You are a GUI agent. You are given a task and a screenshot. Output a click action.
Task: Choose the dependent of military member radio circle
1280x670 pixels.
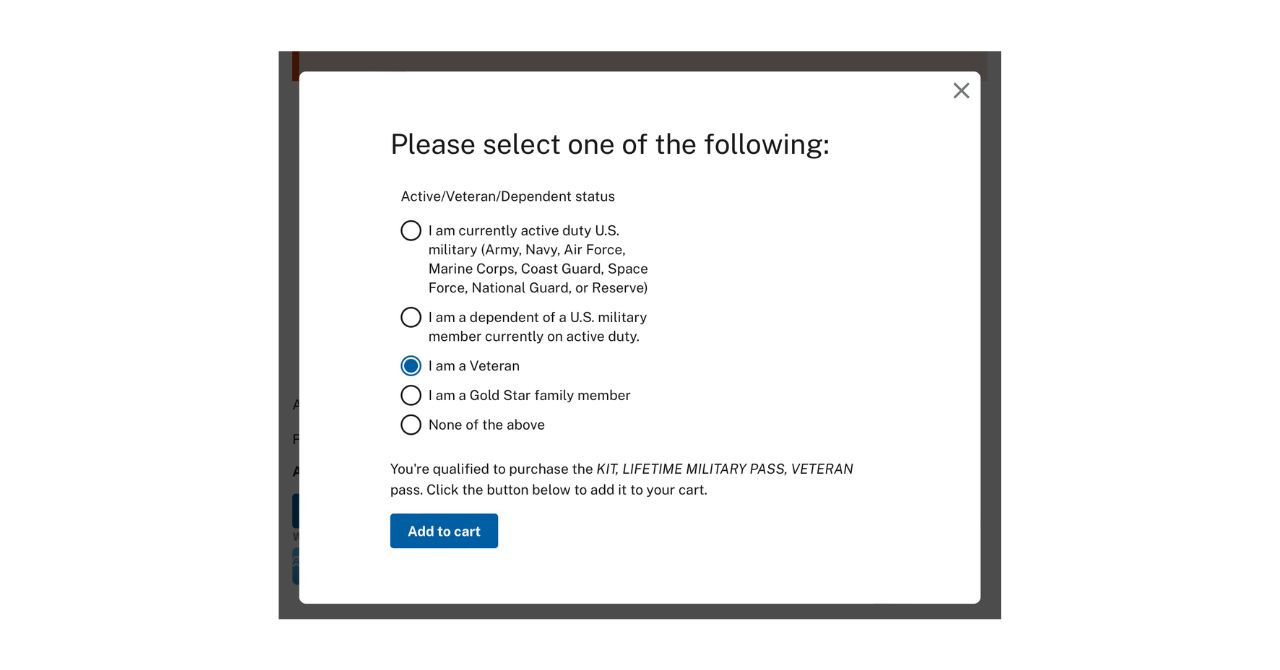coord(411,317)
